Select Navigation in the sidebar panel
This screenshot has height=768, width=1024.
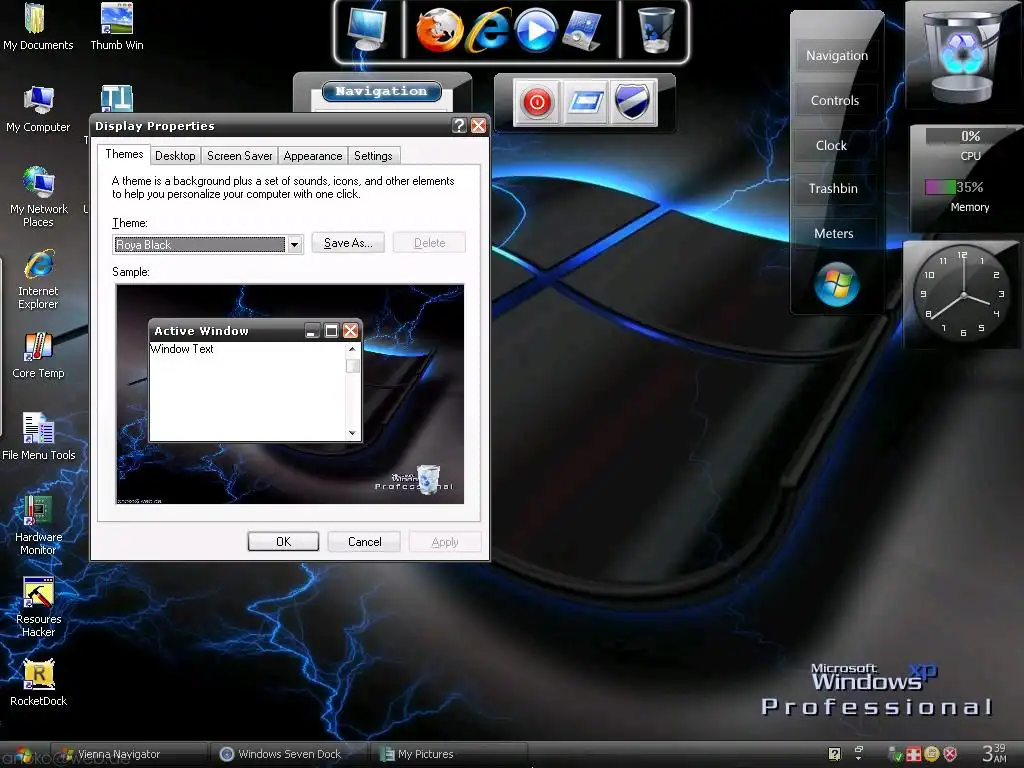pyautogui.click(x=837, y=56)
